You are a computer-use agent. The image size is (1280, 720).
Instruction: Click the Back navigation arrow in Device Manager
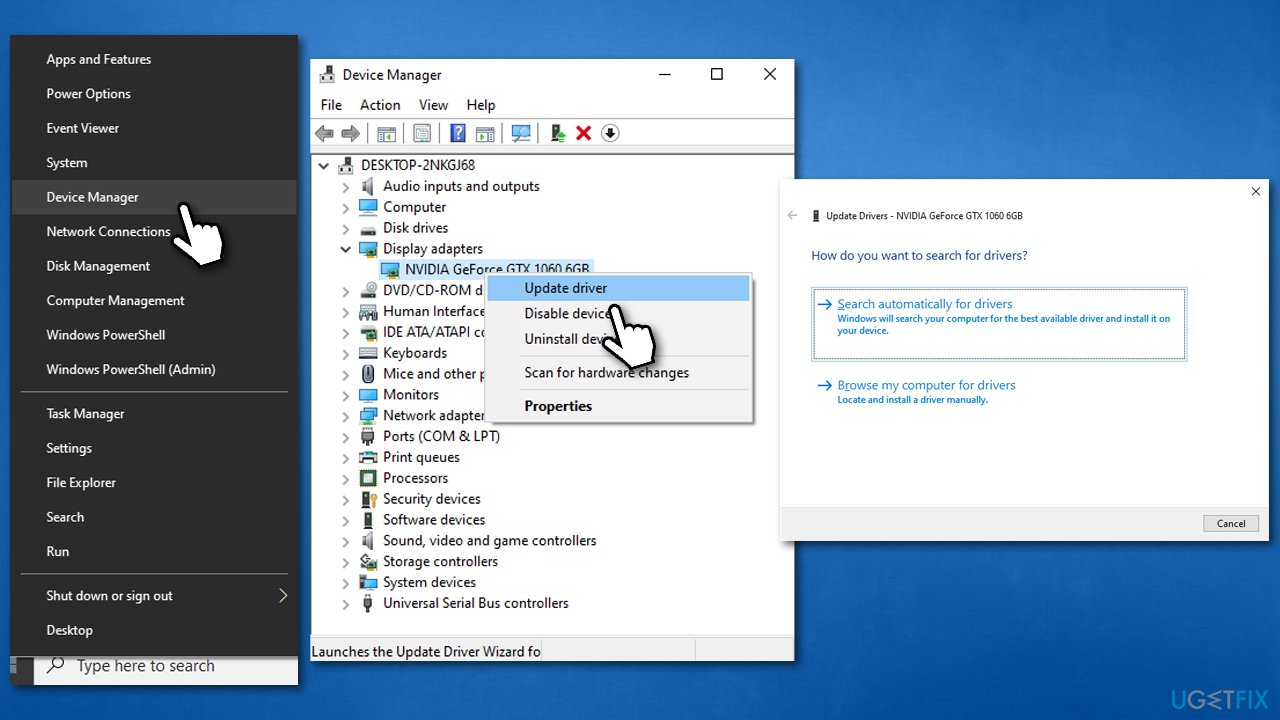[x=324, y=133]
